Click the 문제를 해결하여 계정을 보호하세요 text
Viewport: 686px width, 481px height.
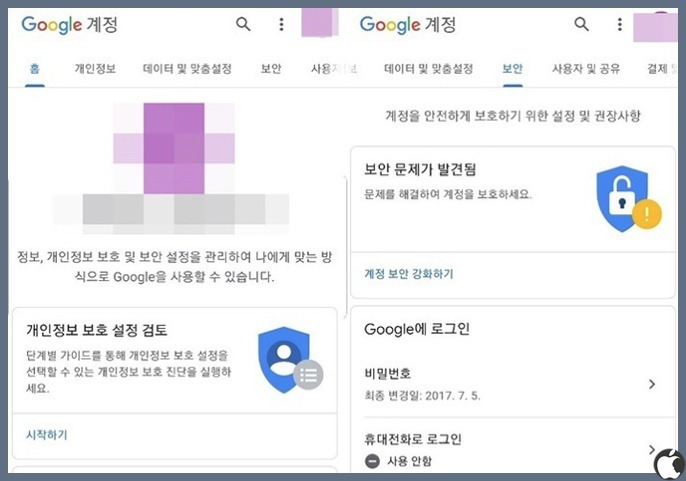point(448,194)
